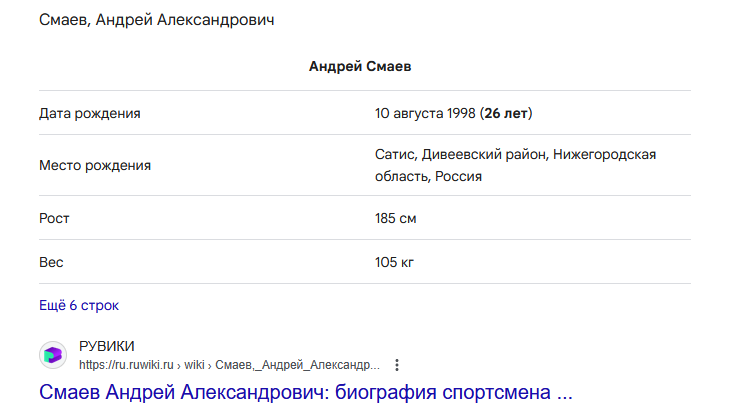Click the Смаев,_Андрей_Александр... breadcrumb segment
Screen dimensions: 734x420
coord(297,365)
